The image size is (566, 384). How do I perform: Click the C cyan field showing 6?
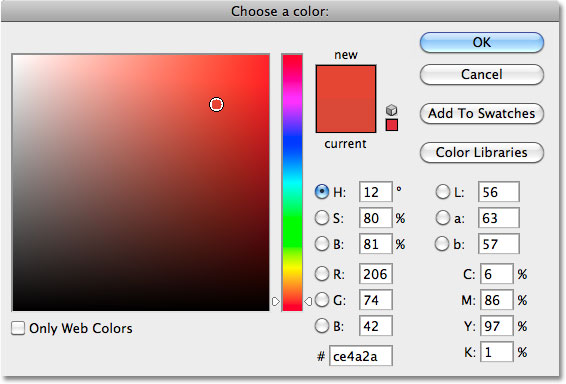pos(496,274)
